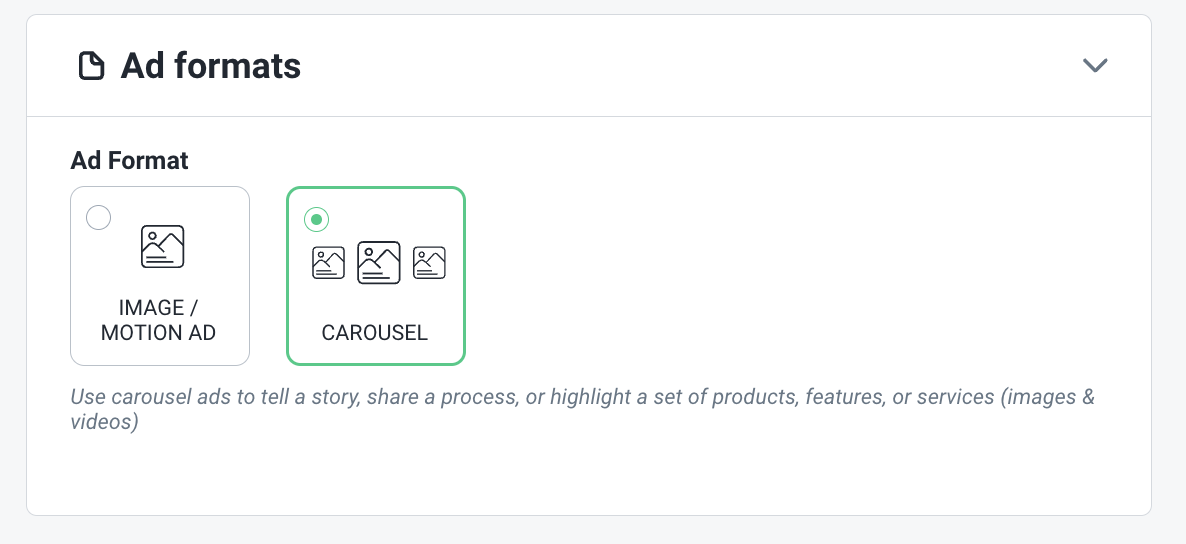Collapse the Ad formats section chevron
Image resolution: width=1186 pixels, height=544 pixels.
pos(1094,66)
